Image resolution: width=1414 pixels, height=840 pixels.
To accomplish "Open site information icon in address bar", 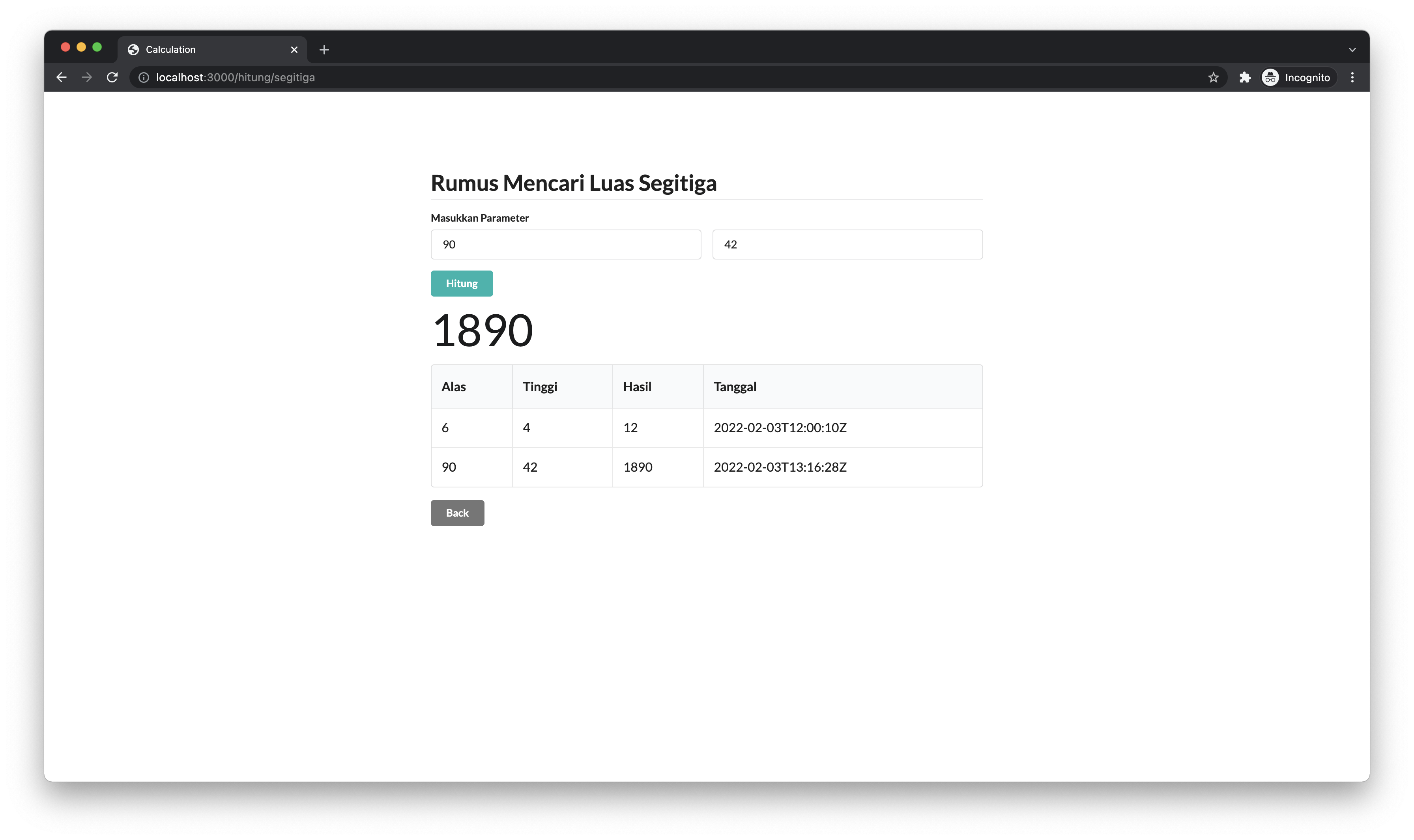I will [x=144, y=78].
